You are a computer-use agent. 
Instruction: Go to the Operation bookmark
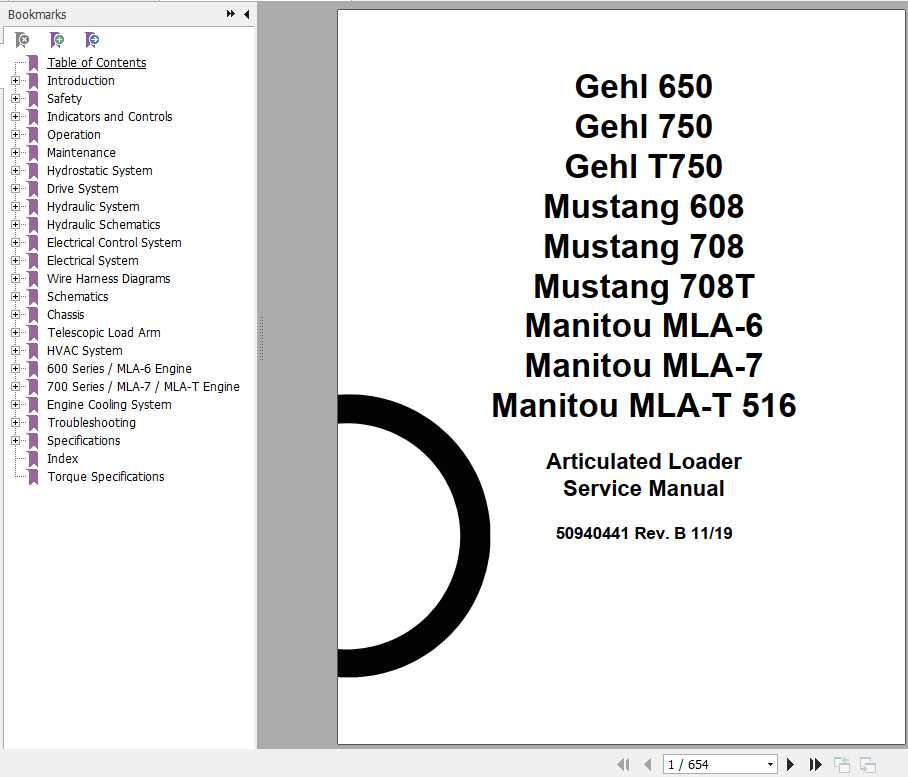tap(74, 134)
